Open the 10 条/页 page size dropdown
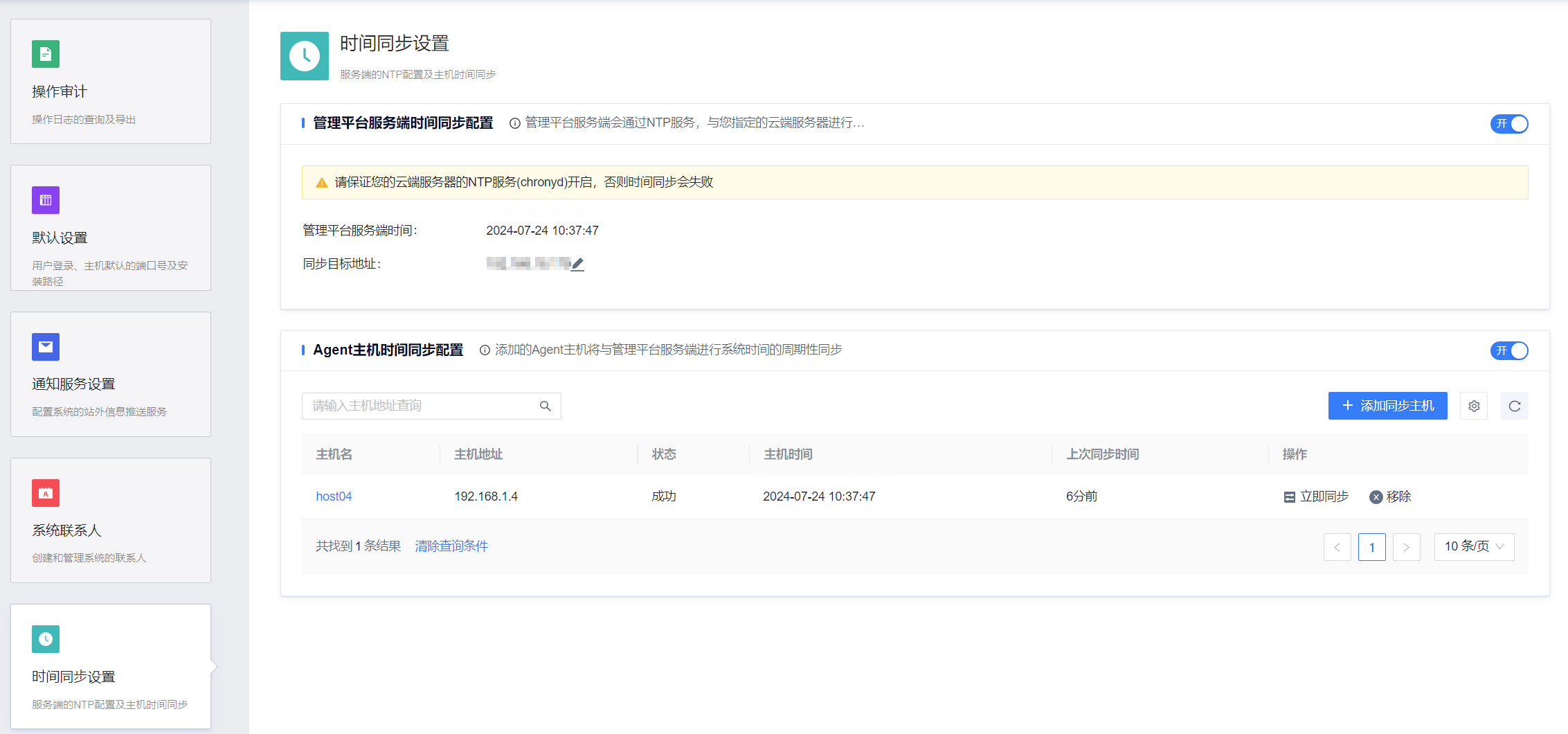This screenshot has width=1568, height=734. point(1474,547)
